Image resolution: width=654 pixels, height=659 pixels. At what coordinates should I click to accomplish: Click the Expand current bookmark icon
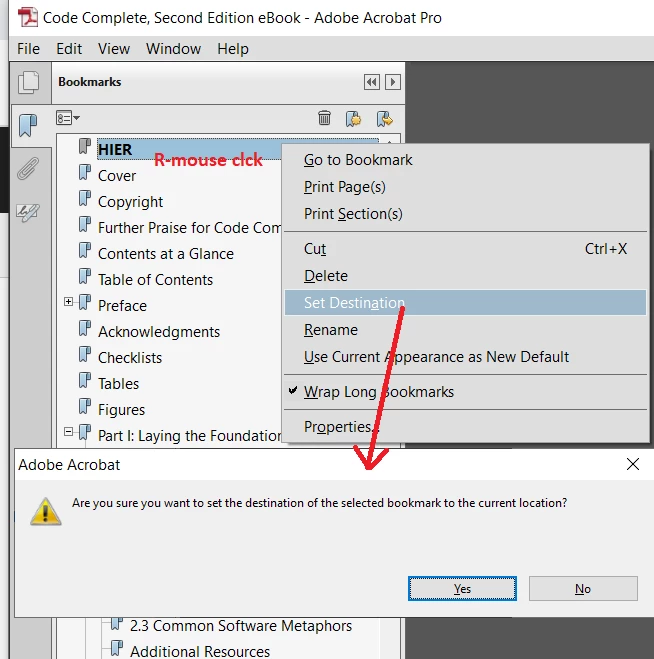(x=385, y=119)
